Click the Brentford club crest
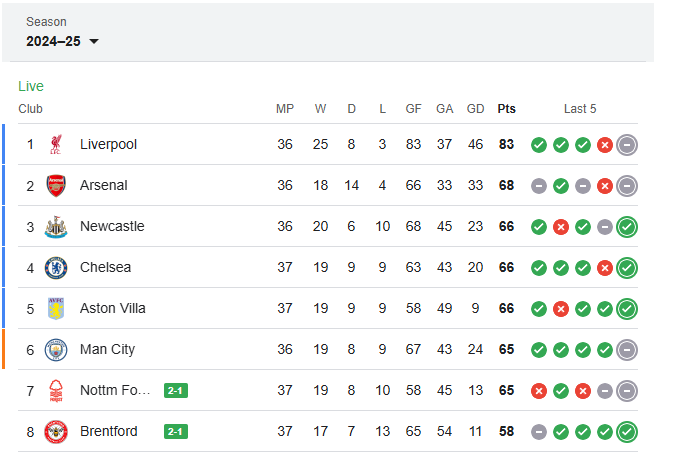The width and height of the screenshot is (687, 453). tap(56, 432)
